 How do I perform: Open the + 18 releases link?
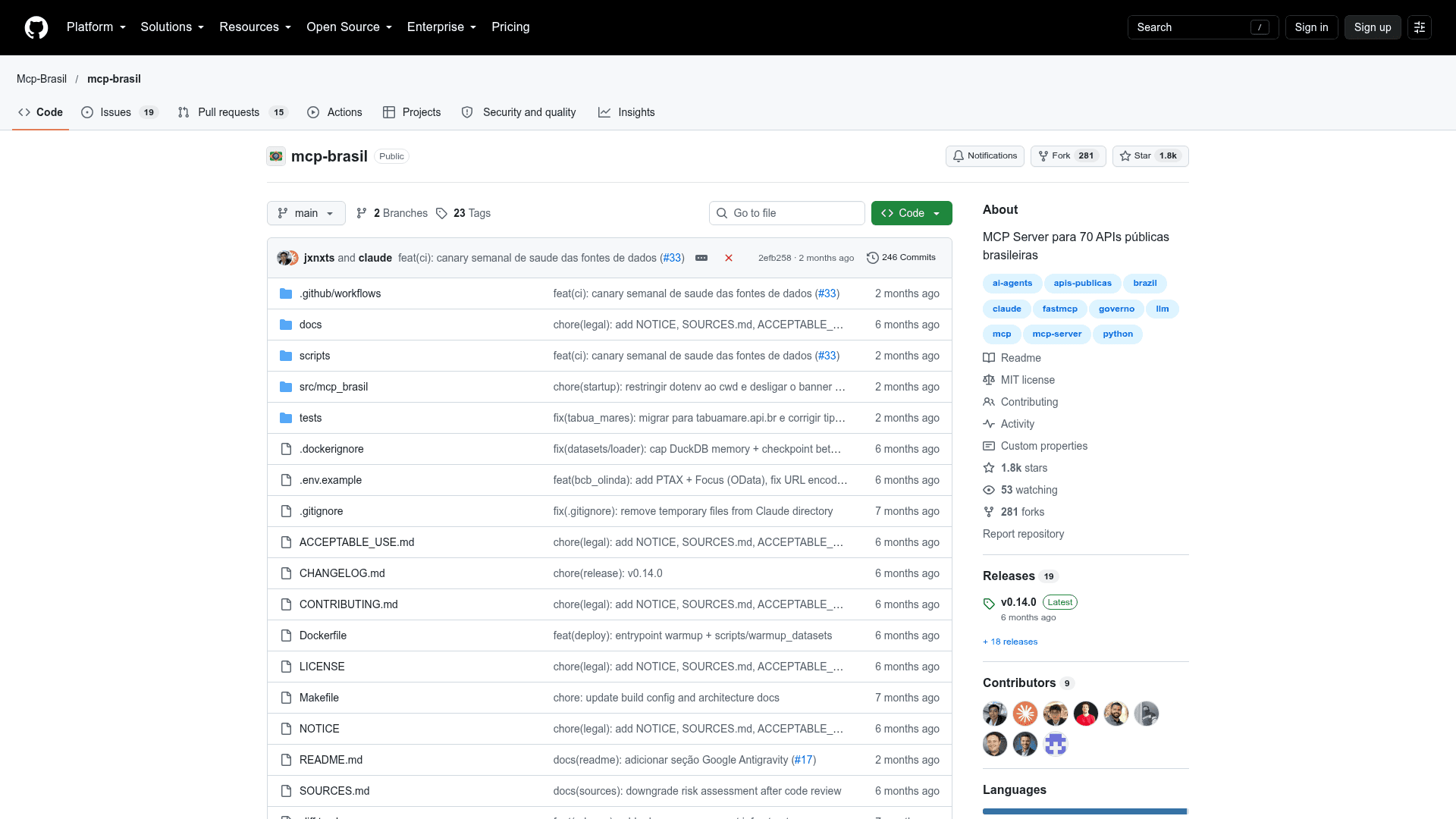(x=1010, y=642)
